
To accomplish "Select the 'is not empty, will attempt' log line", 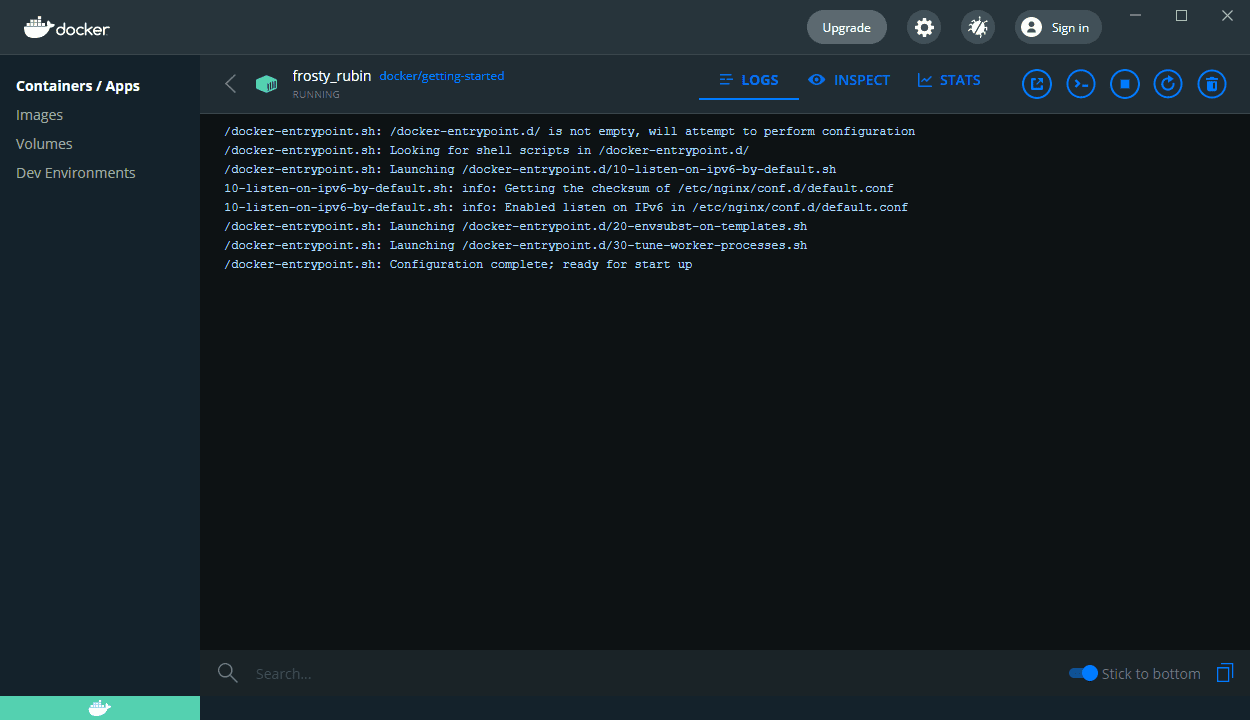I will [570, 132].
